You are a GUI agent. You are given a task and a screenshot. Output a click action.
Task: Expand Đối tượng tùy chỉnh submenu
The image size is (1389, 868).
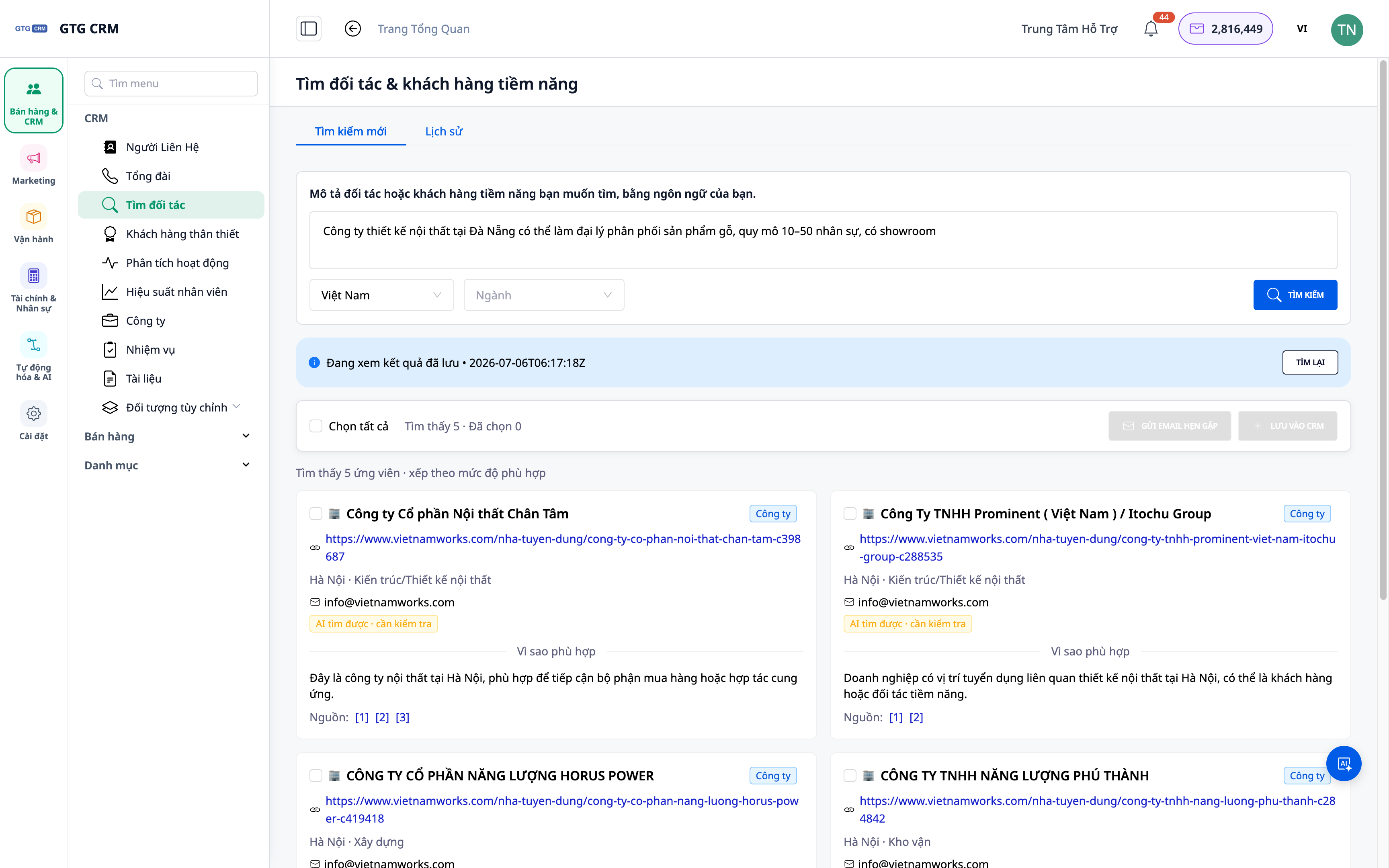click(171, 407)
